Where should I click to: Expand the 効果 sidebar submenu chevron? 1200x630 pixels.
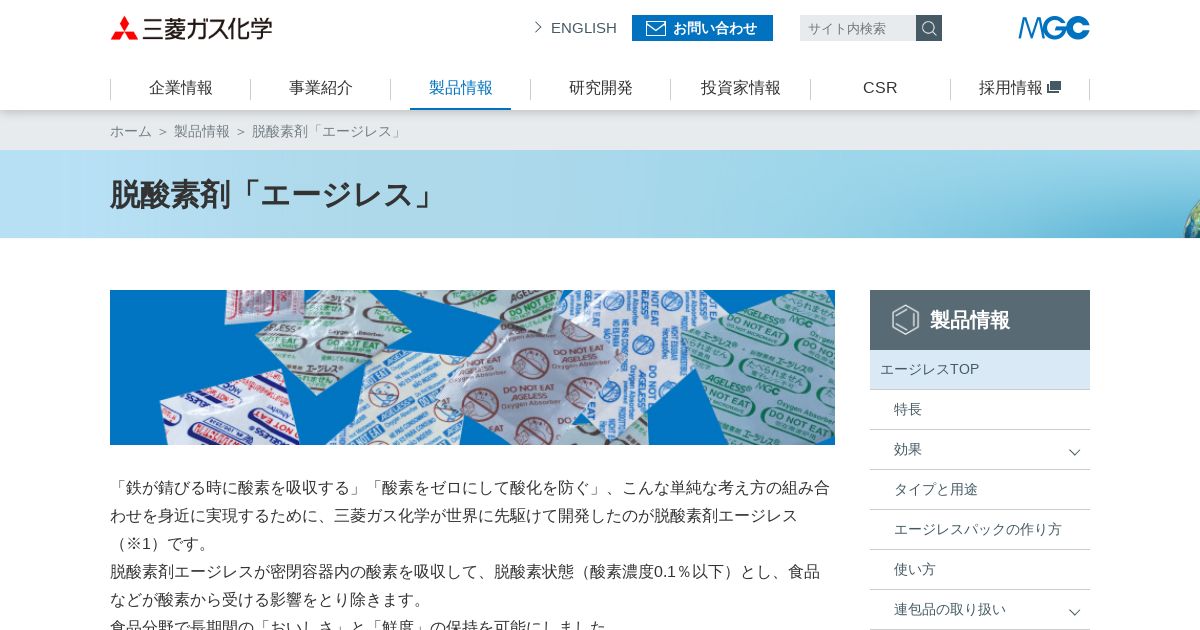1074,452
